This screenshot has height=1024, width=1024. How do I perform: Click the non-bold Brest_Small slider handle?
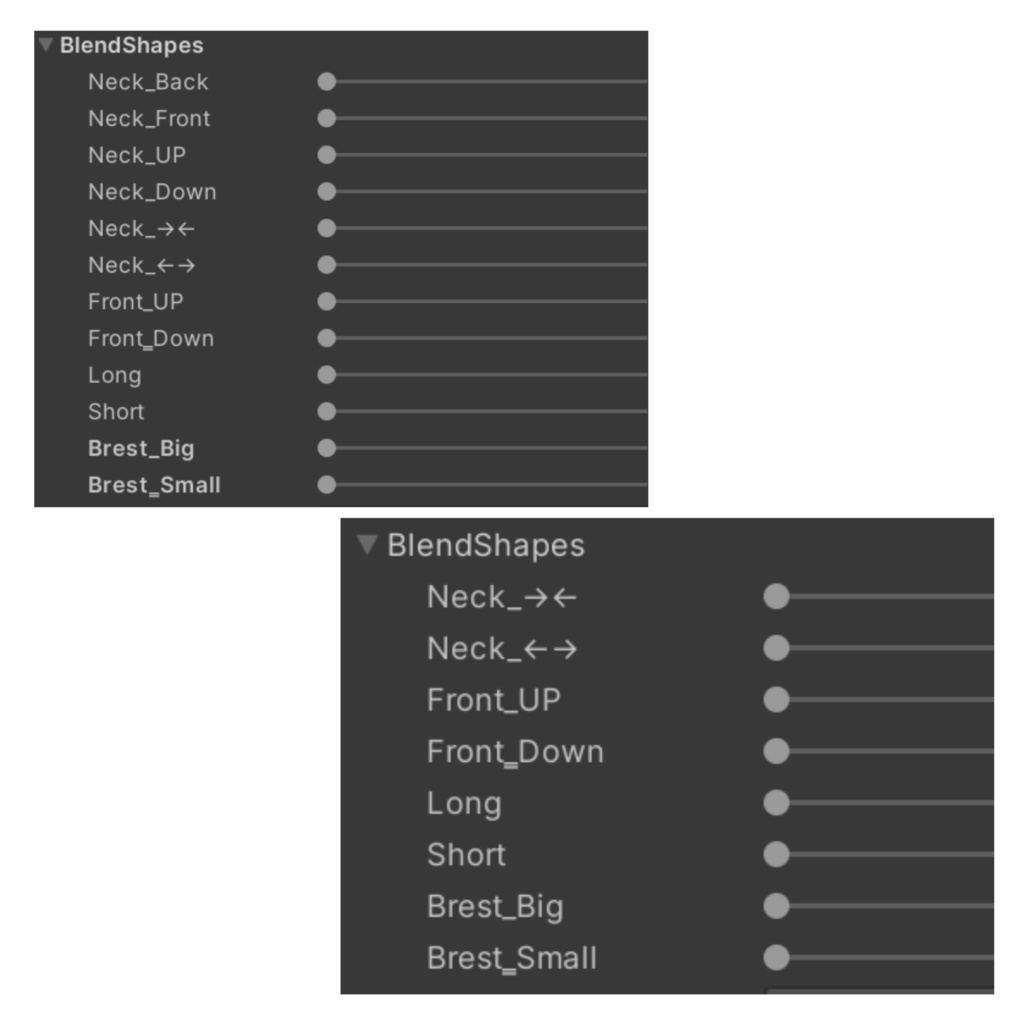(x=776, y=958)
